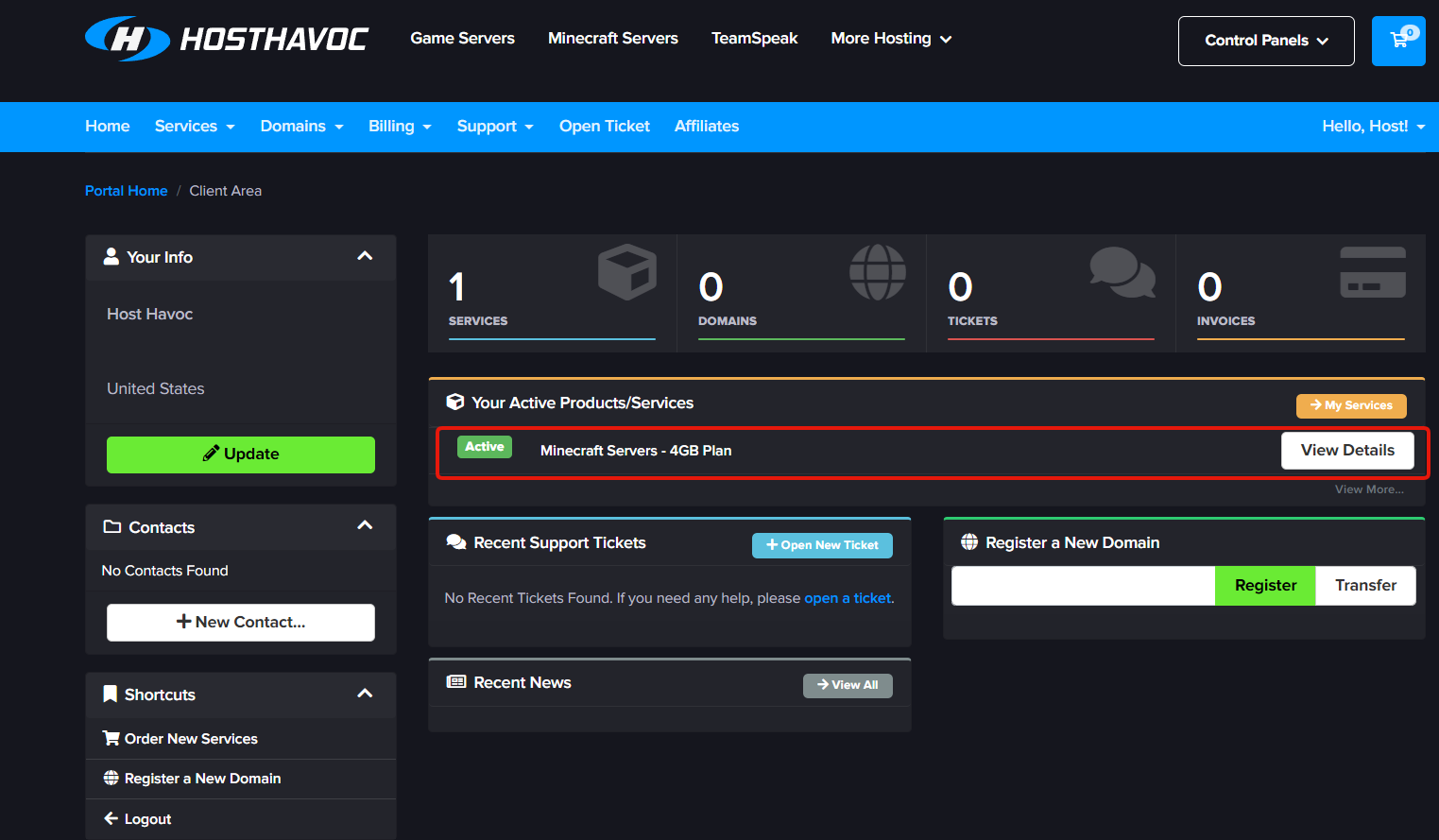Open the Billing dropdown menu

pyautogui.click(x=400, y=127)
